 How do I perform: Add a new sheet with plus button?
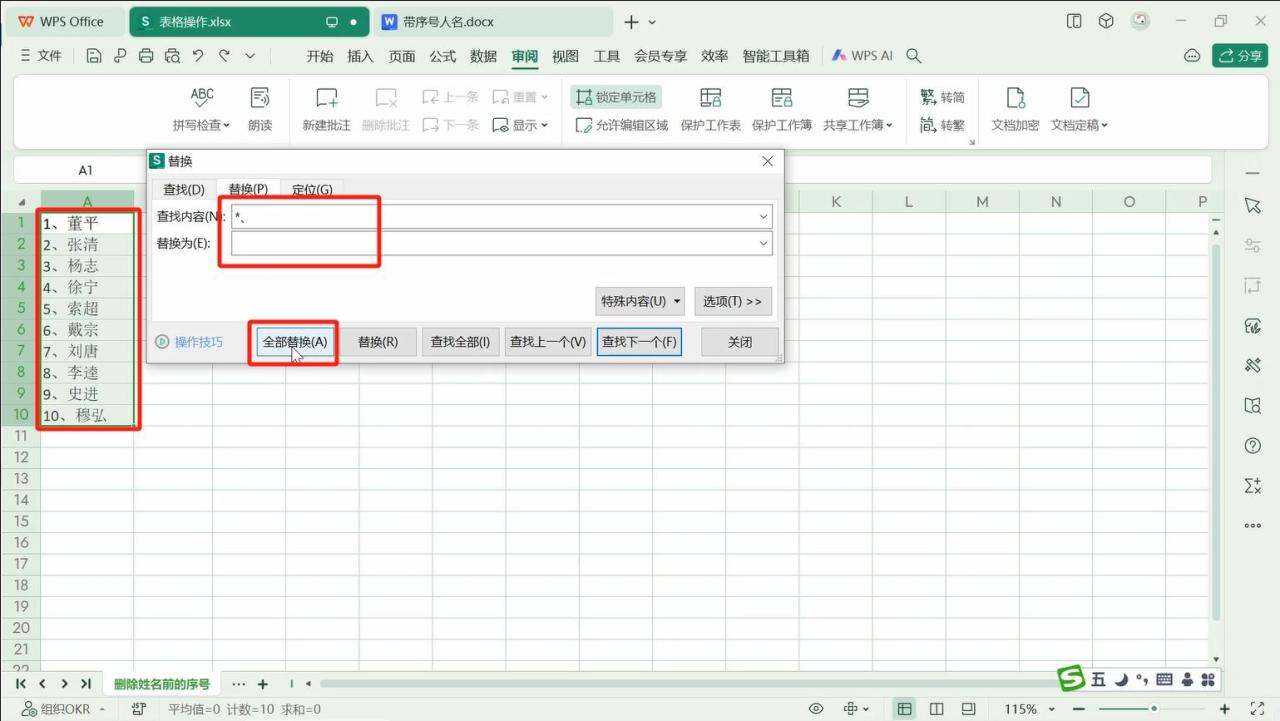click(x=263, y=684)
